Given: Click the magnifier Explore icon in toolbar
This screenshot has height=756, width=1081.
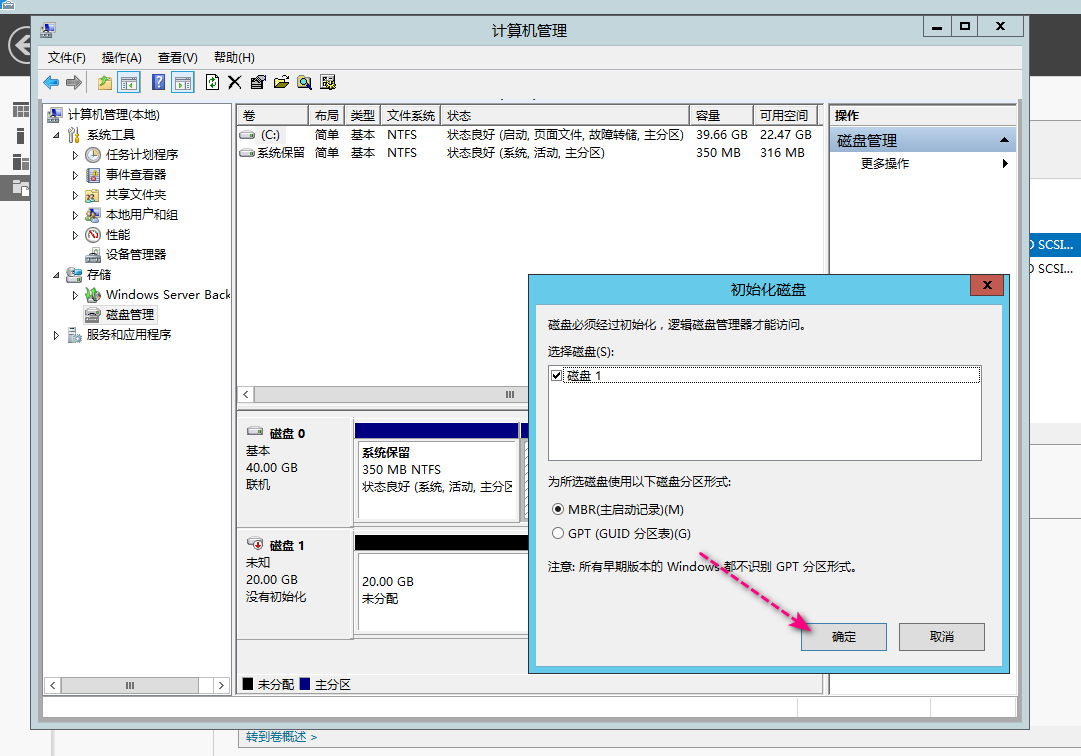Looking at the screenshot, I should point(304,83).
